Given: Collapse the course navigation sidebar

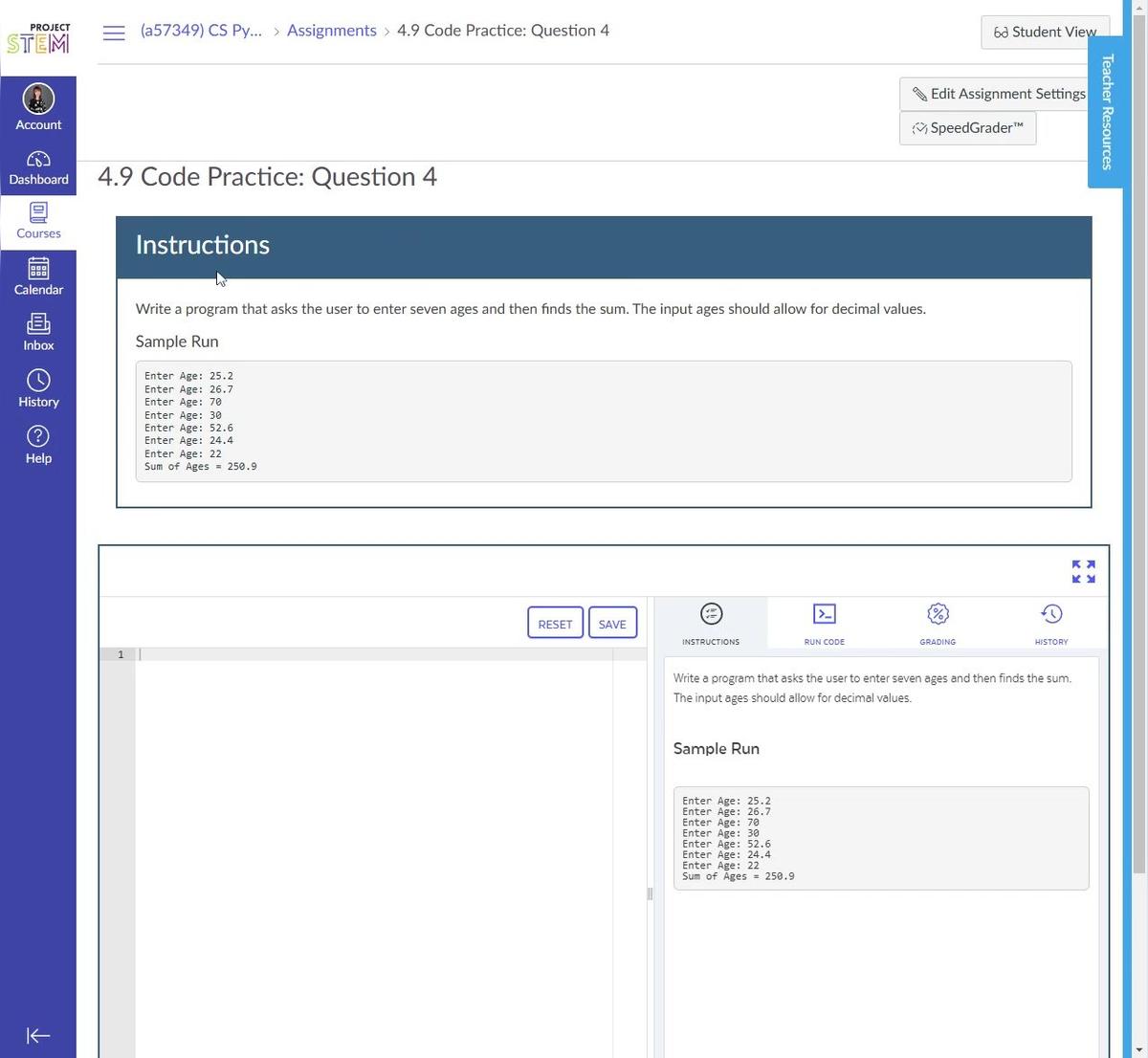Looking at the screenshot, I should [38, 1035].
